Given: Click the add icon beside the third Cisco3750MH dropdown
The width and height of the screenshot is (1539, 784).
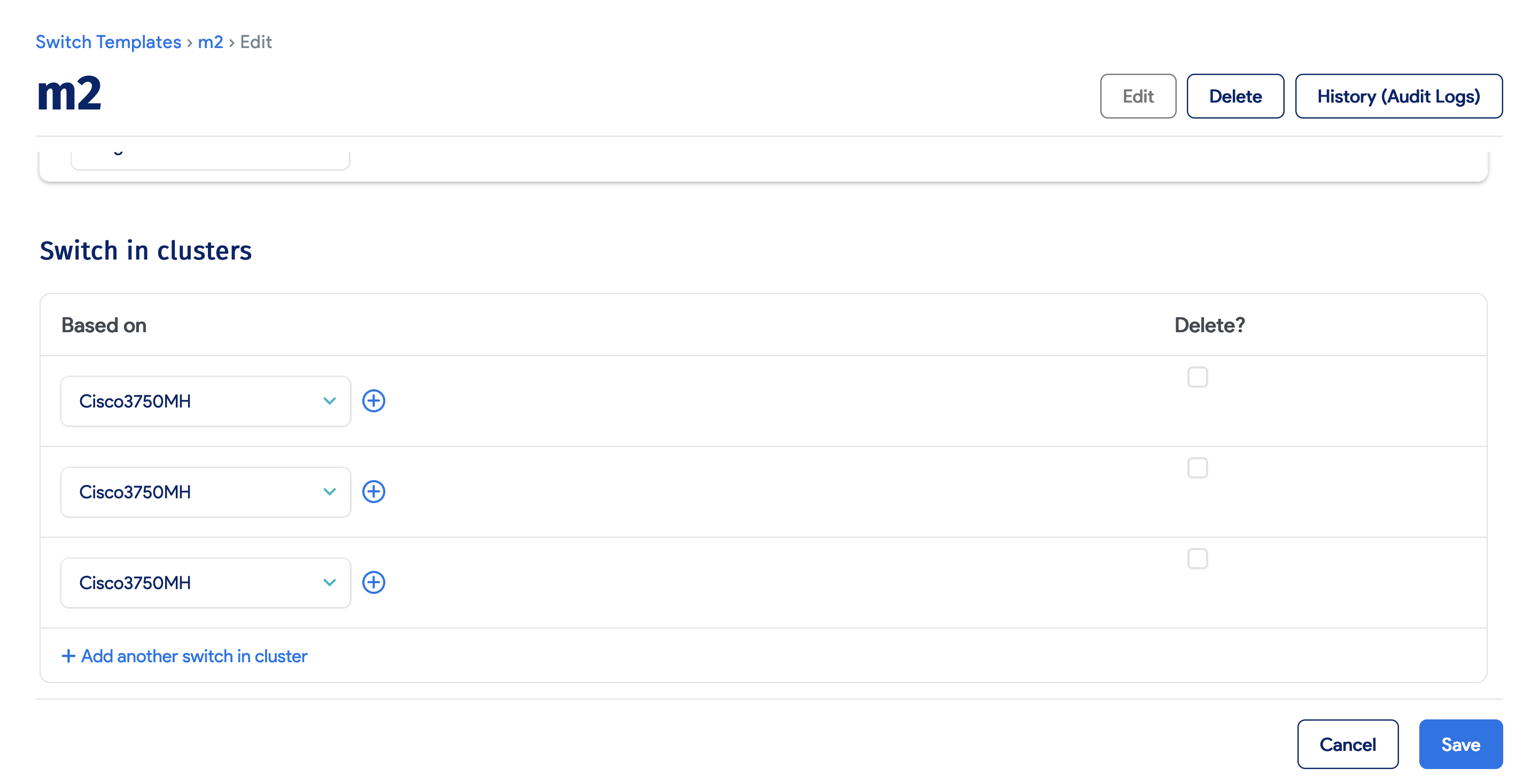Looking at the screenshot, I should point(374,582).
